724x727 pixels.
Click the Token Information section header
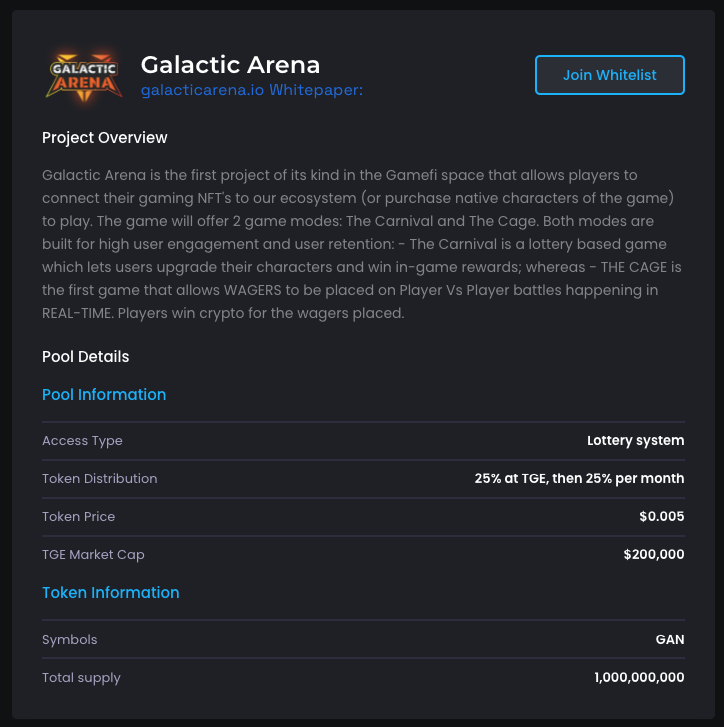[111, 592]
